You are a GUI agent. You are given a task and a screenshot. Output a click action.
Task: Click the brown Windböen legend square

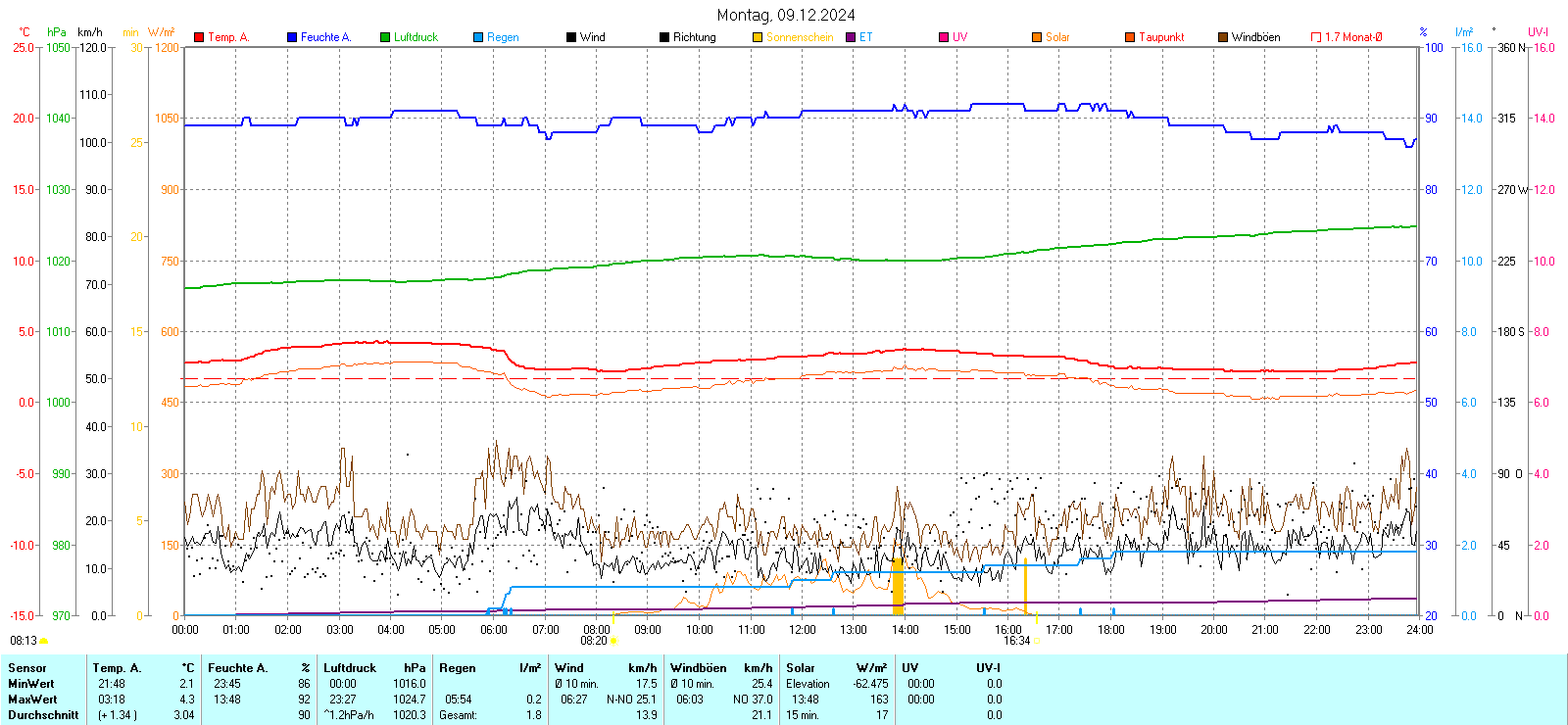point(1223,37)
